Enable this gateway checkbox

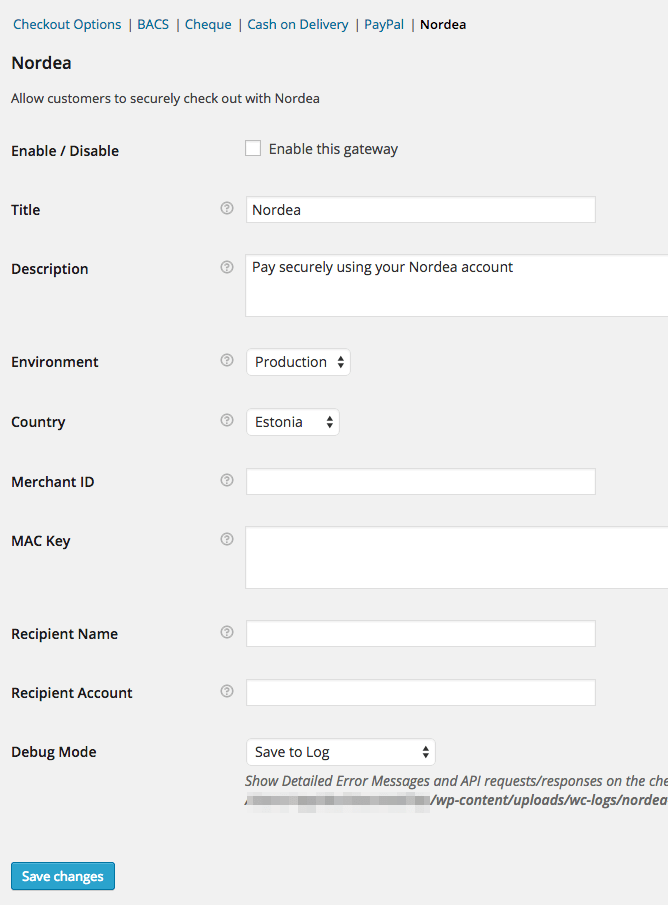[253, 147]
